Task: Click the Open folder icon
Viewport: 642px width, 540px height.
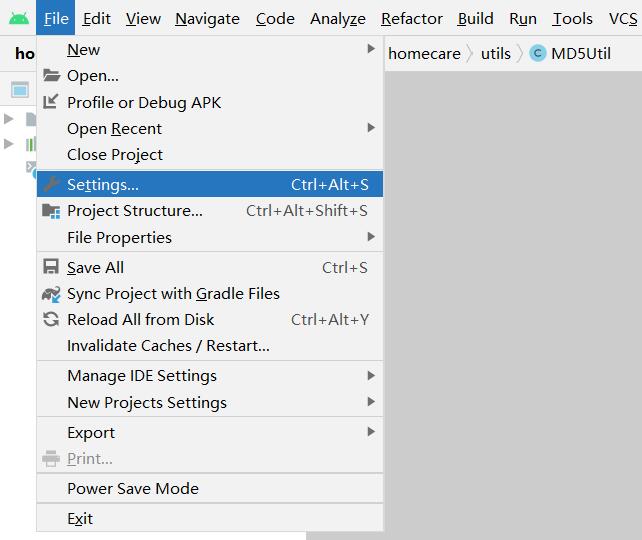Action: pos(51,76)
